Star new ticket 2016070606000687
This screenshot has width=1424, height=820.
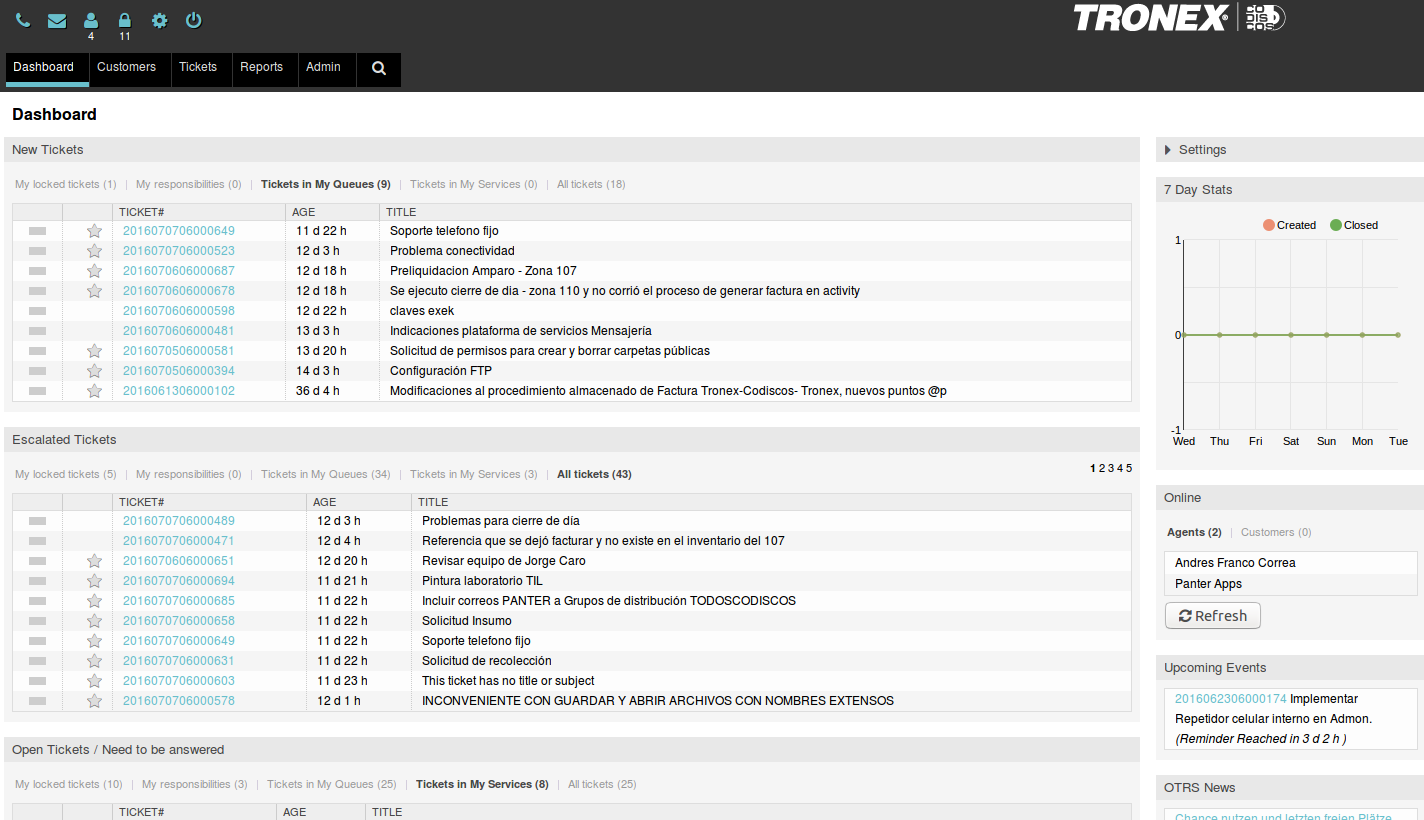95,271
